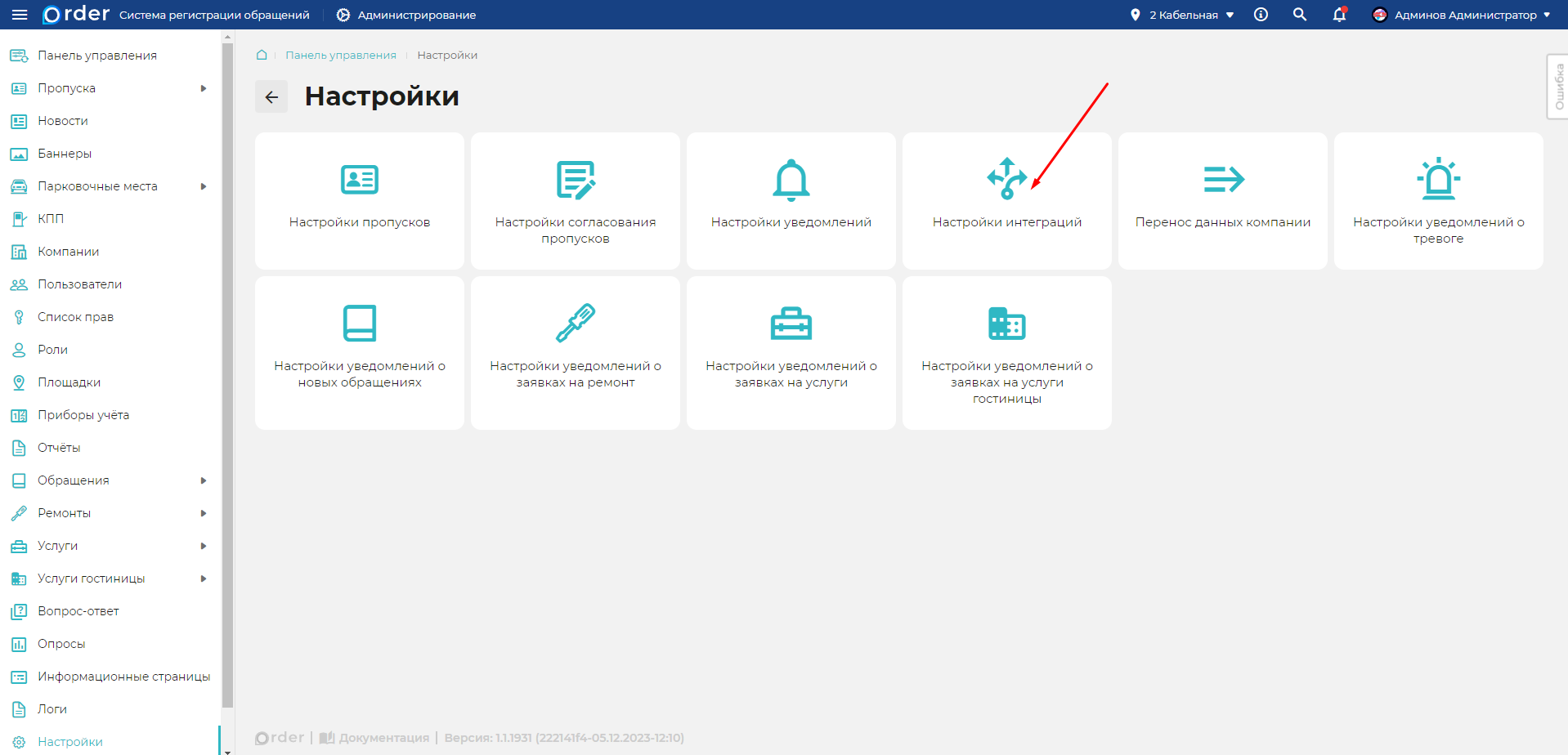
Task: Open the Настройки пропусков tile
Action: (359, 200)
